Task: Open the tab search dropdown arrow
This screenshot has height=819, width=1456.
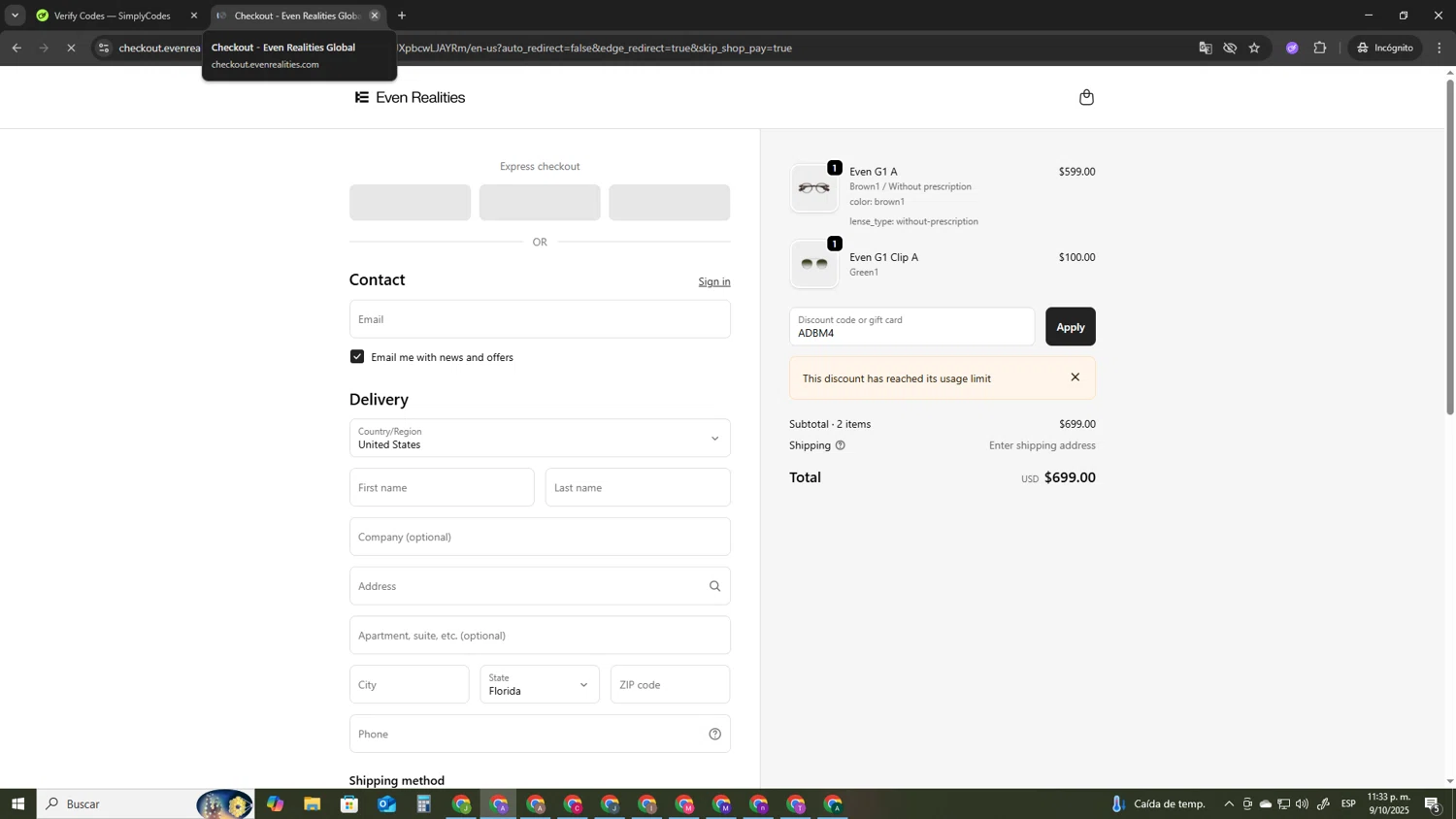Action: pyautogui.click(x=15, y=16)
